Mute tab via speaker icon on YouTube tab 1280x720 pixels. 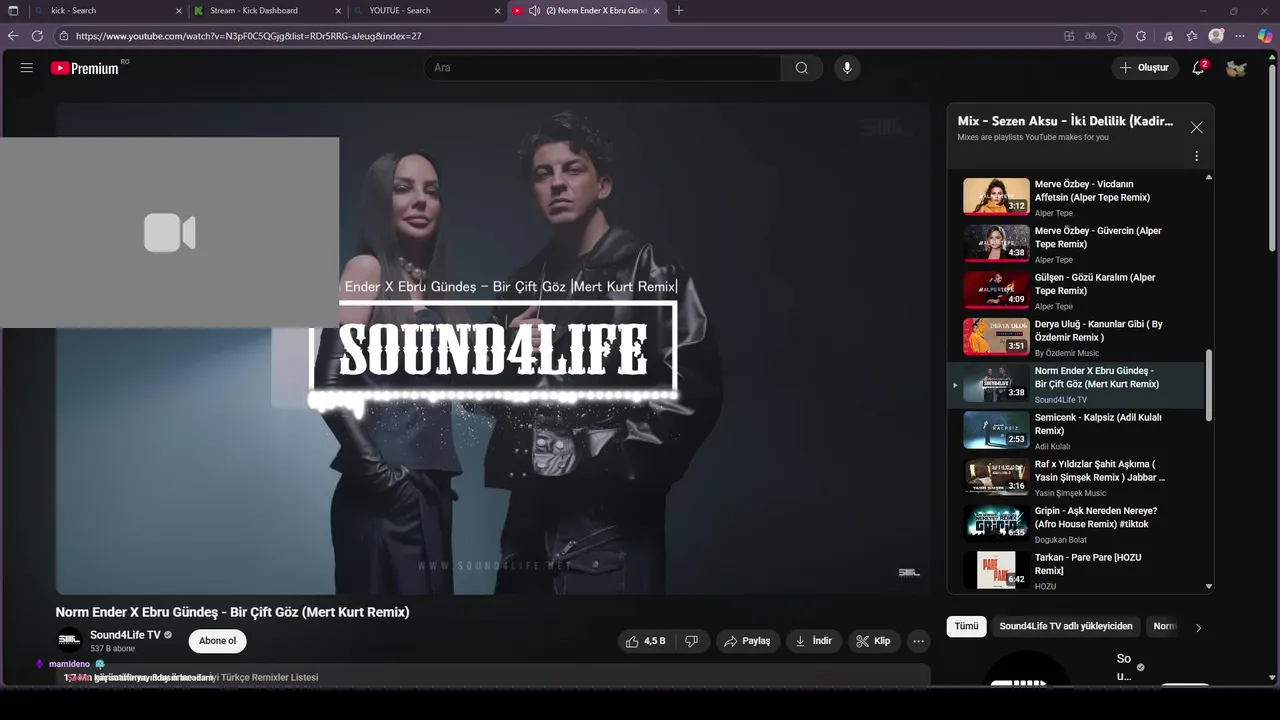(x=534, y=11)
